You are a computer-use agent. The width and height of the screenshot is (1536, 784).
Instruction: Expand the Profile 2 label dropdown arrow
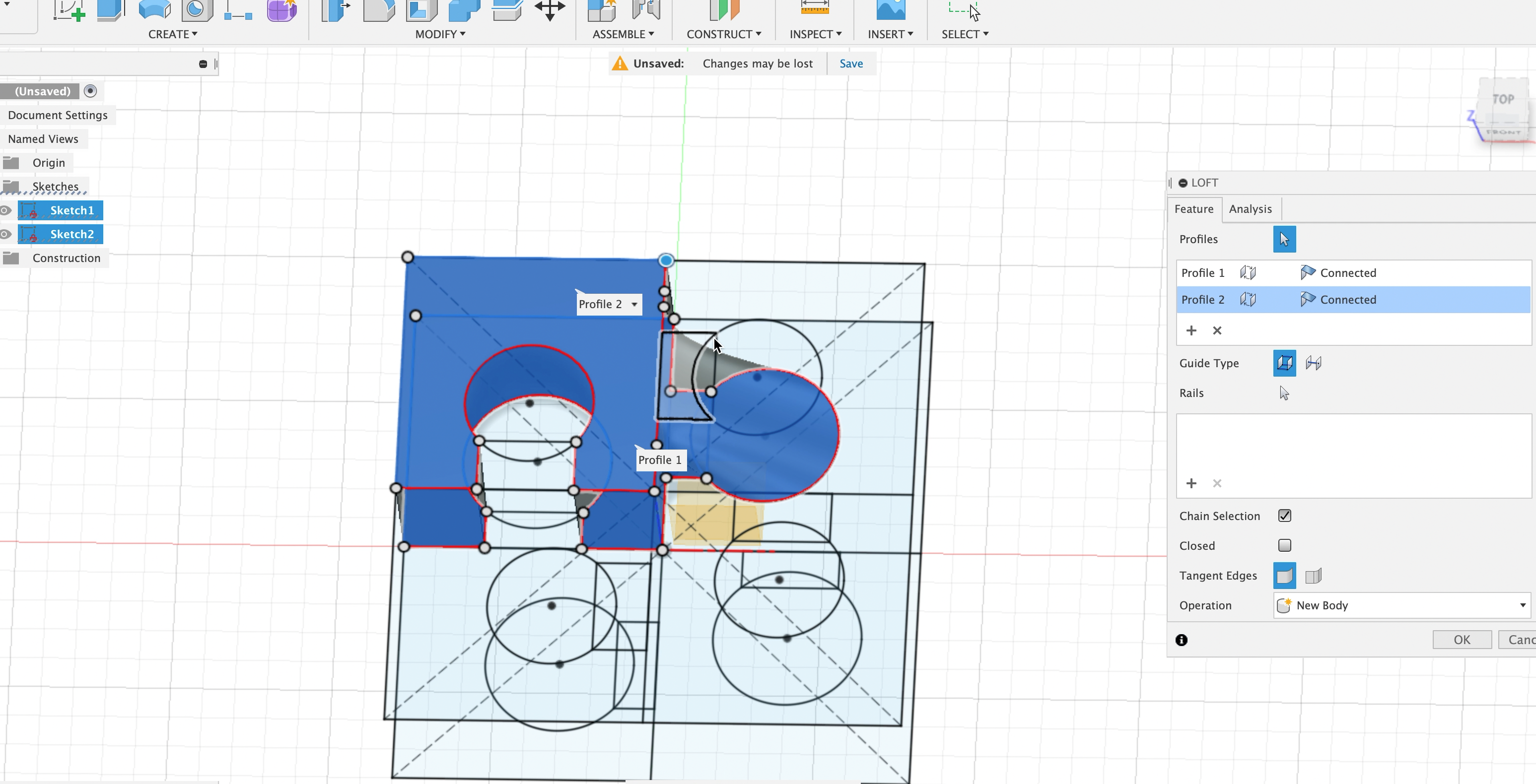(x=634, y=304)
